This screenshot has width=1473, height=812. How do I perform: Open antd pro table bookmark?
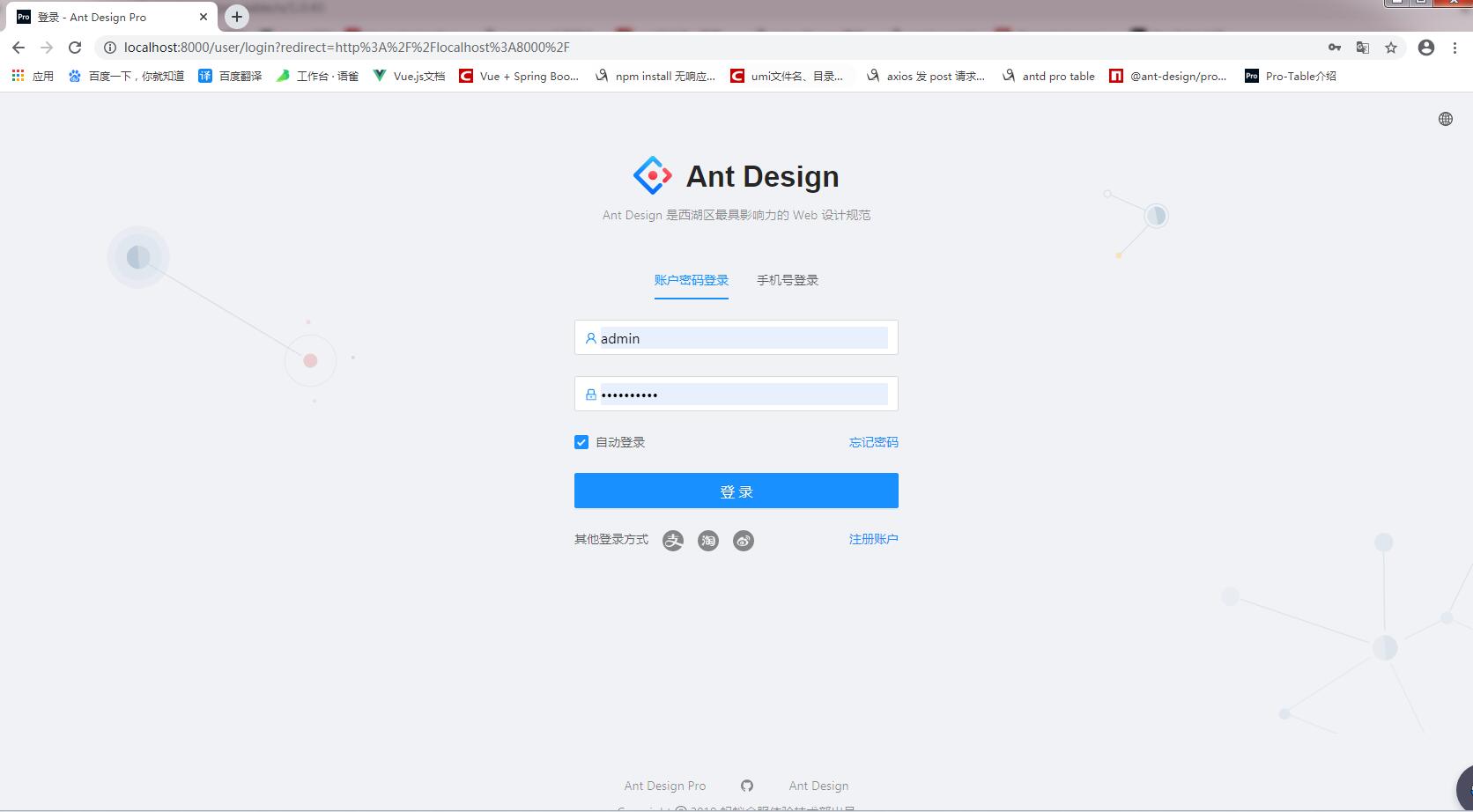1048,77
